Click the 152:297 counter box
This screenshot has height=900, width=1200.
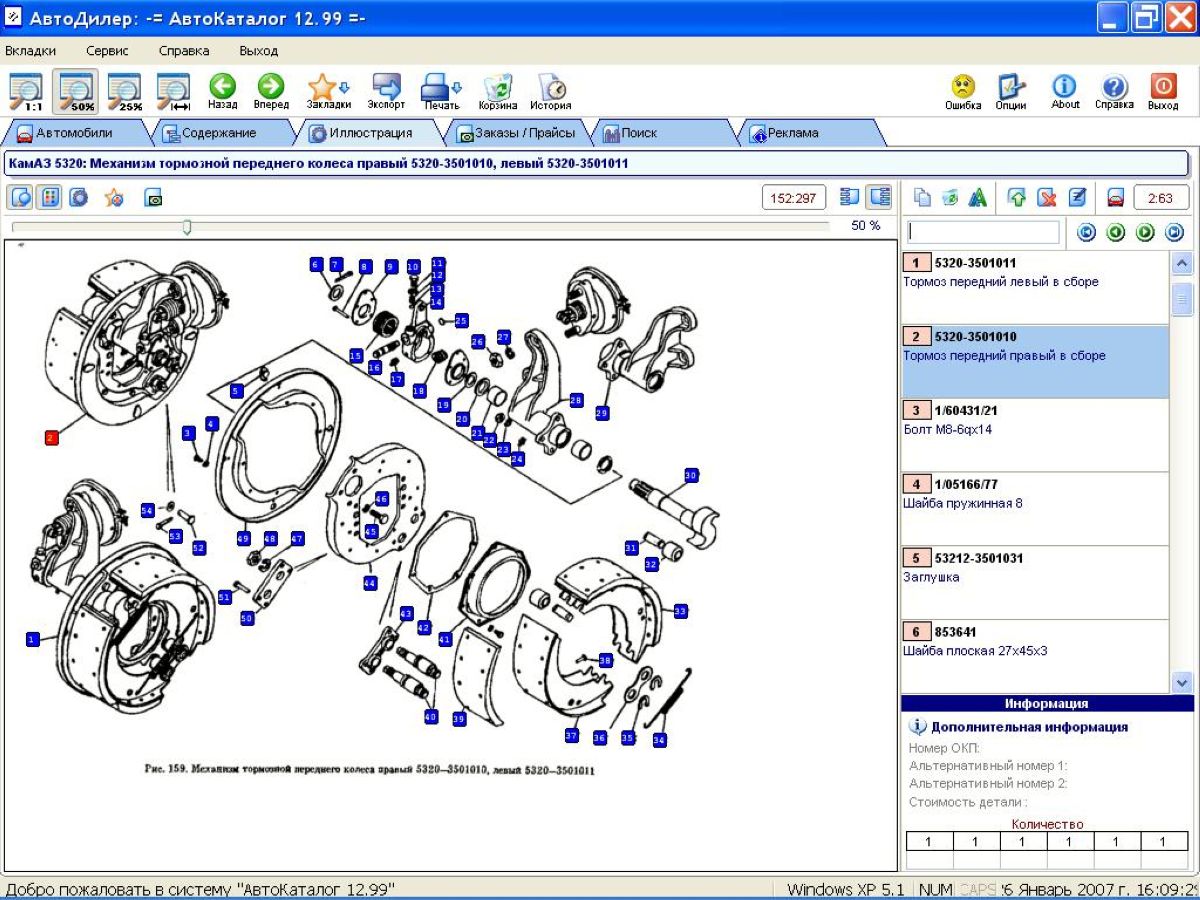point(794,198)
